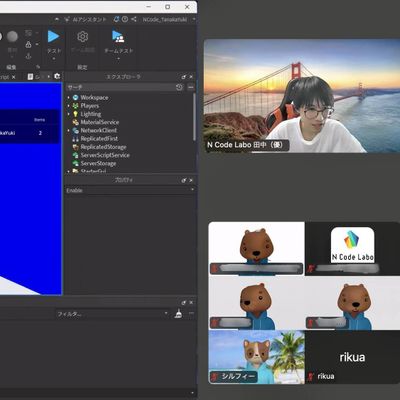Open the properties filter dropdown arrow

(x=192, y=190)
